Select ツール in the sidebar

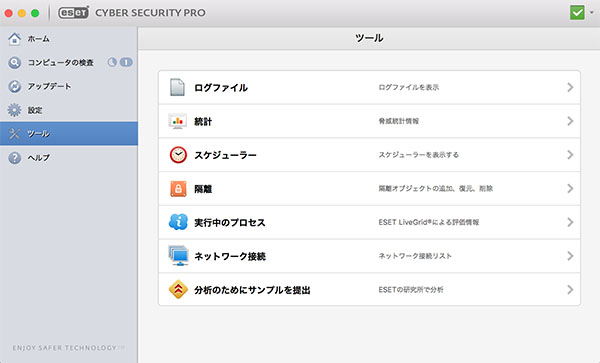click(x=69, y=133)
